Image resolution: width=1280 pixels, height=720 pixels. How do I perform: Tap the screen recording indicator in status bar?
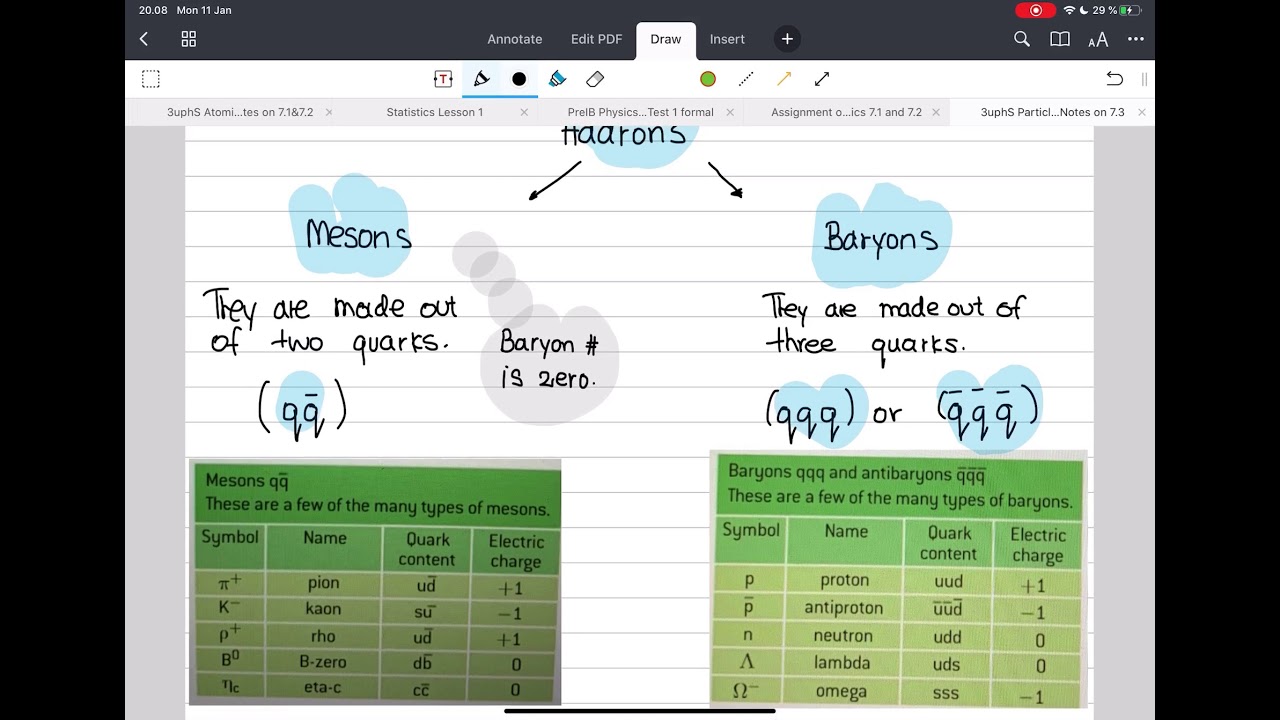[1035, 10]
